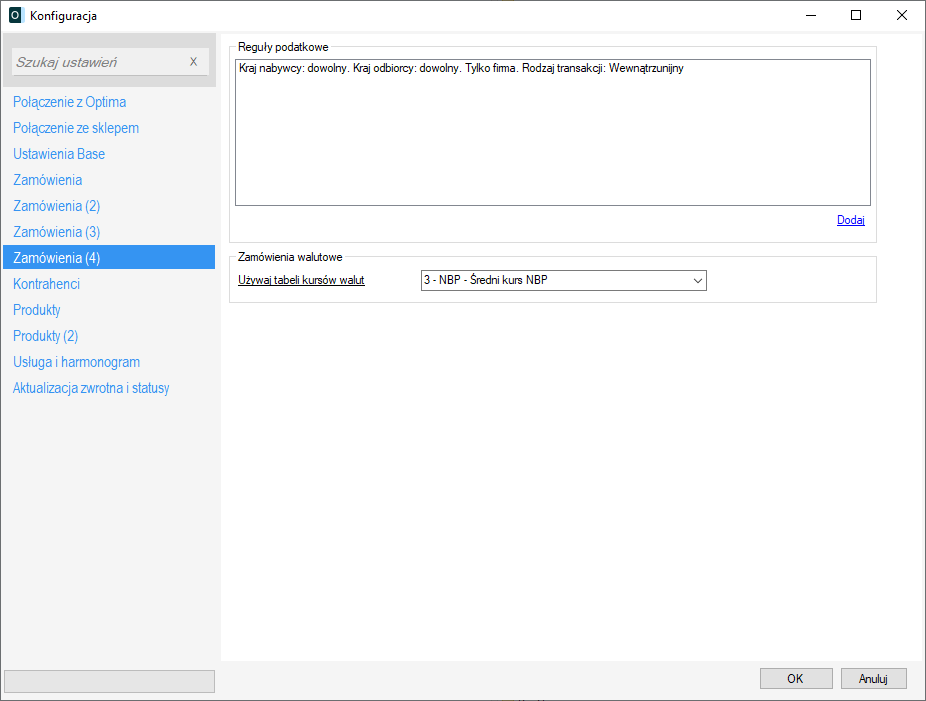Clear search with the X icon

[194, 62]
